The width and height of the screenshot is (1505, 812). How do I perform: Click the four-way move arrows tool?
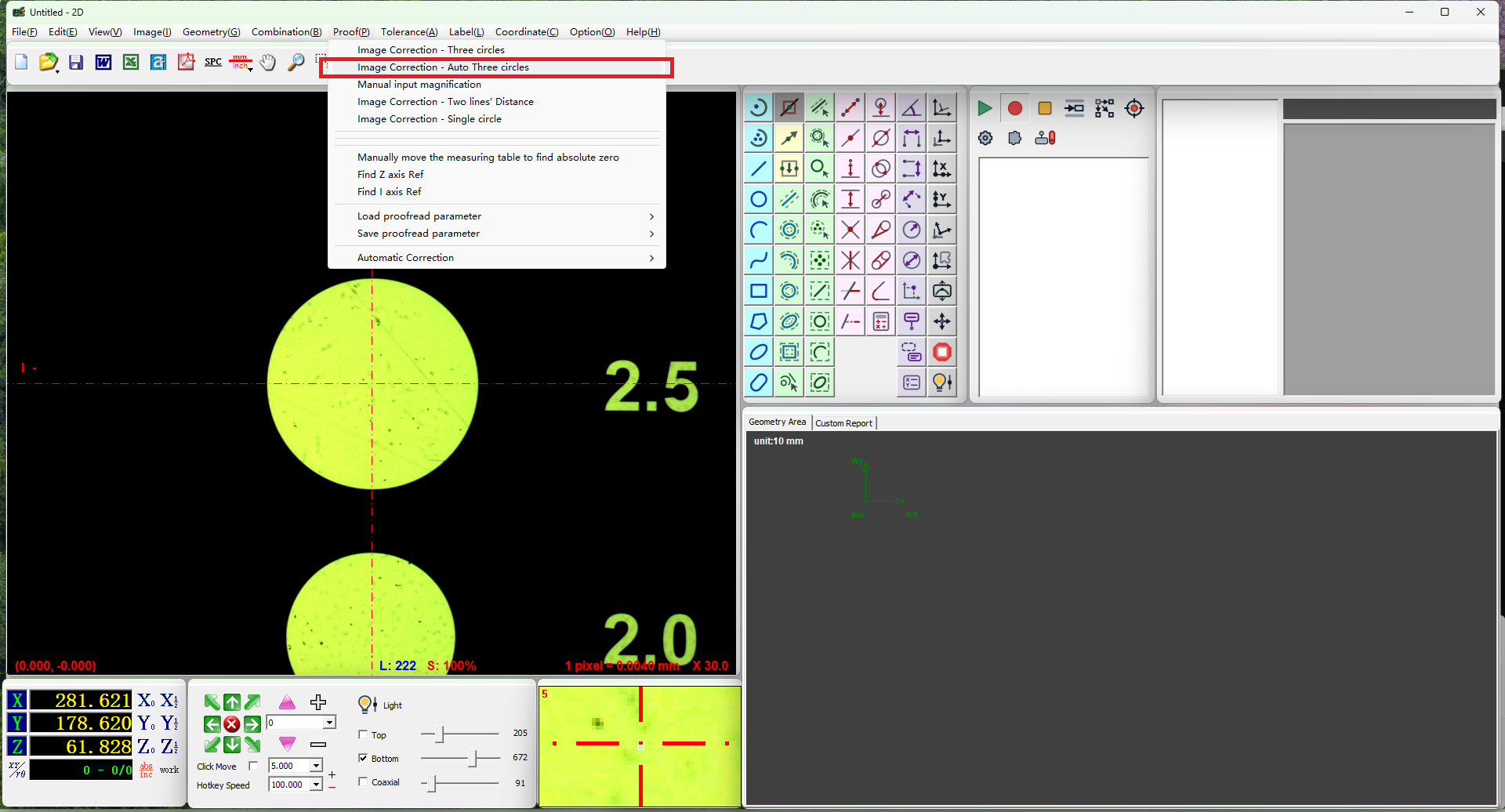point(942,321)
